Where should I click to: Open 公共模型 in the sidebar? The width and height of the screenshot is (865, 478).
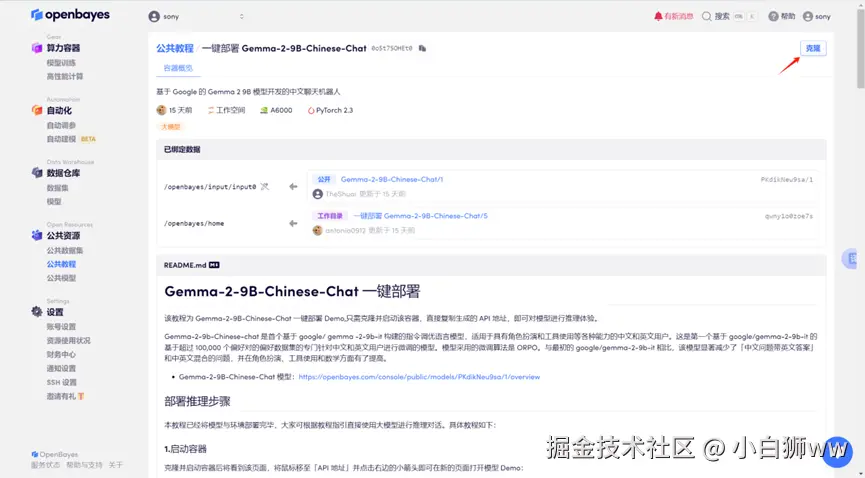pos(61,278)
